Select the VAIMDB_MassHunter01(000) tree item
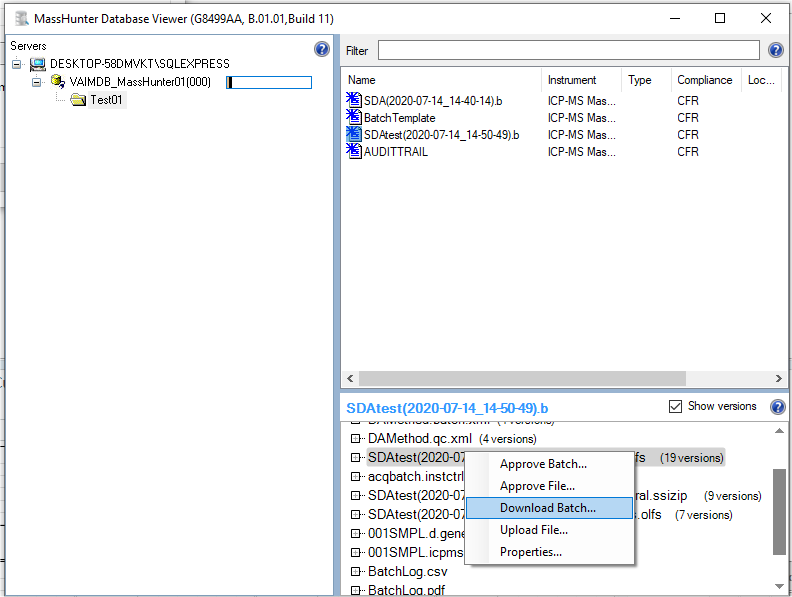 (140, 82)
